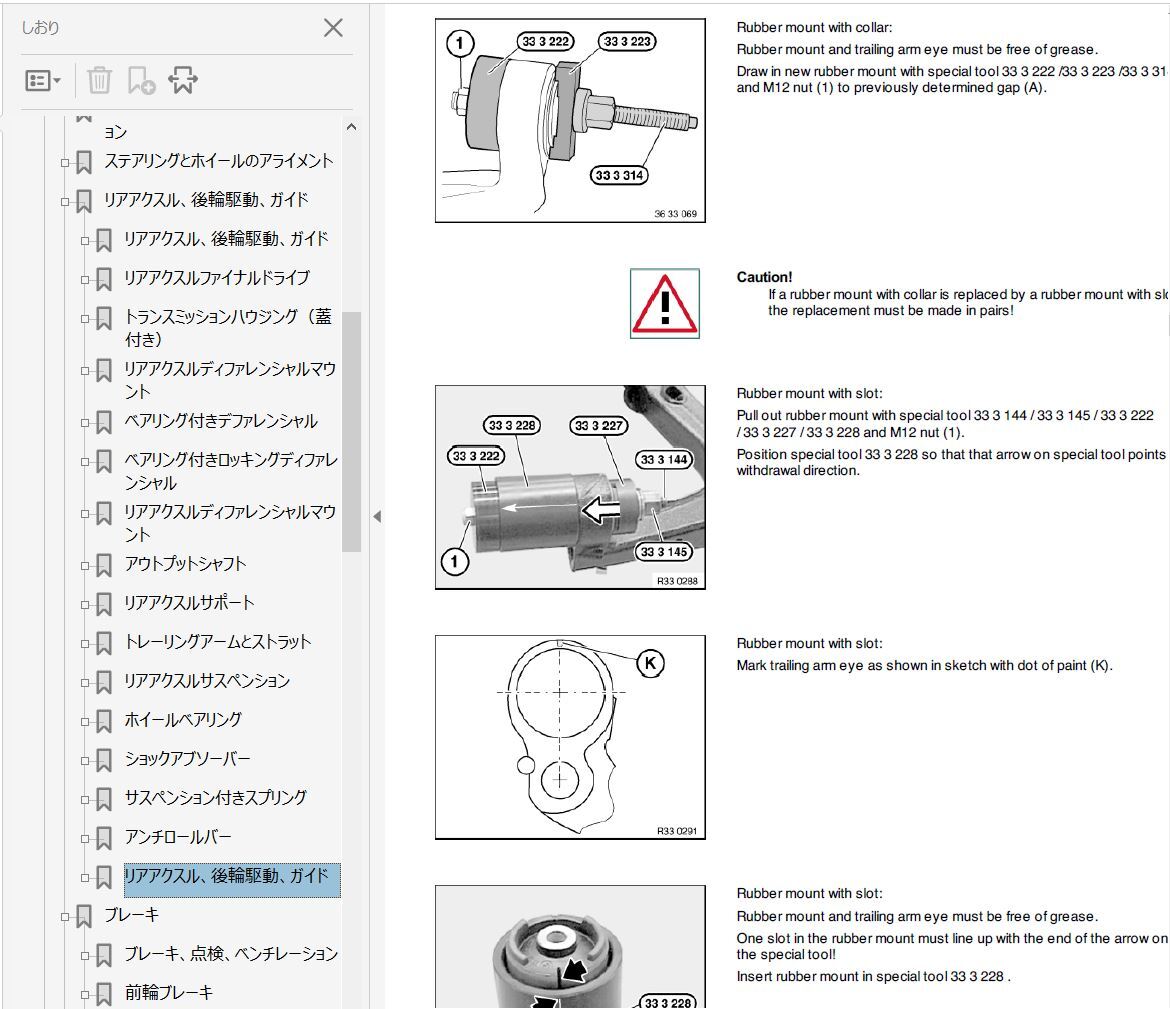Open bookmark ショックアブソーバー

pos(187,759)
